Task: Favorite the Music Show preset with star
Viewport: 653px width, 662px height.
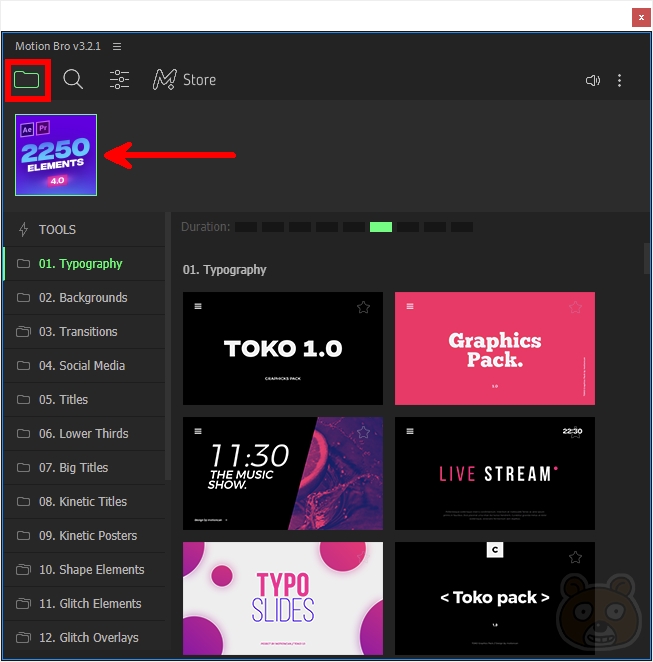Action: (363, 432)
